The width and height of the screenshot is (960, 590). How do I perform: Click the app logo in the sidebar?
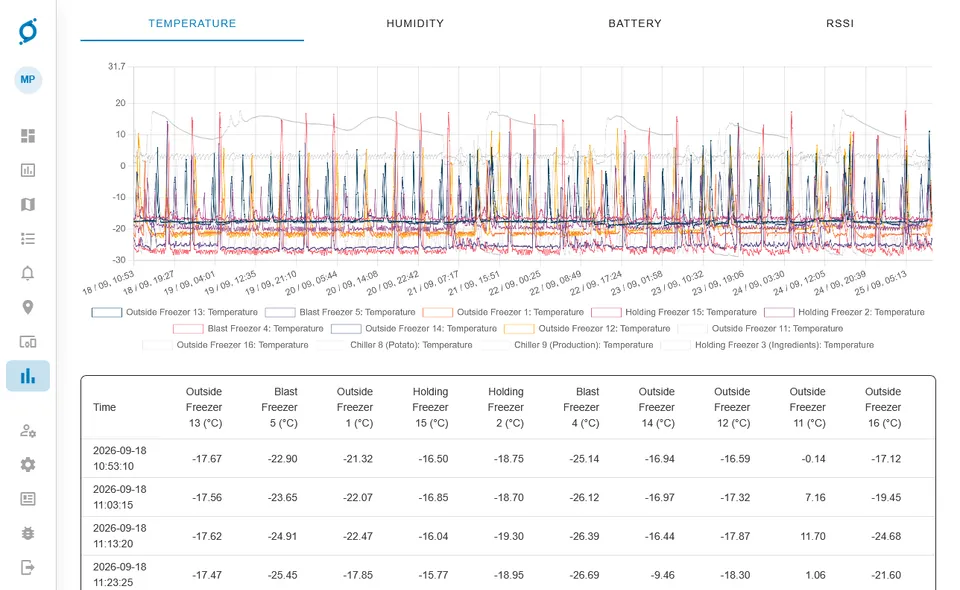pos(28,31)
